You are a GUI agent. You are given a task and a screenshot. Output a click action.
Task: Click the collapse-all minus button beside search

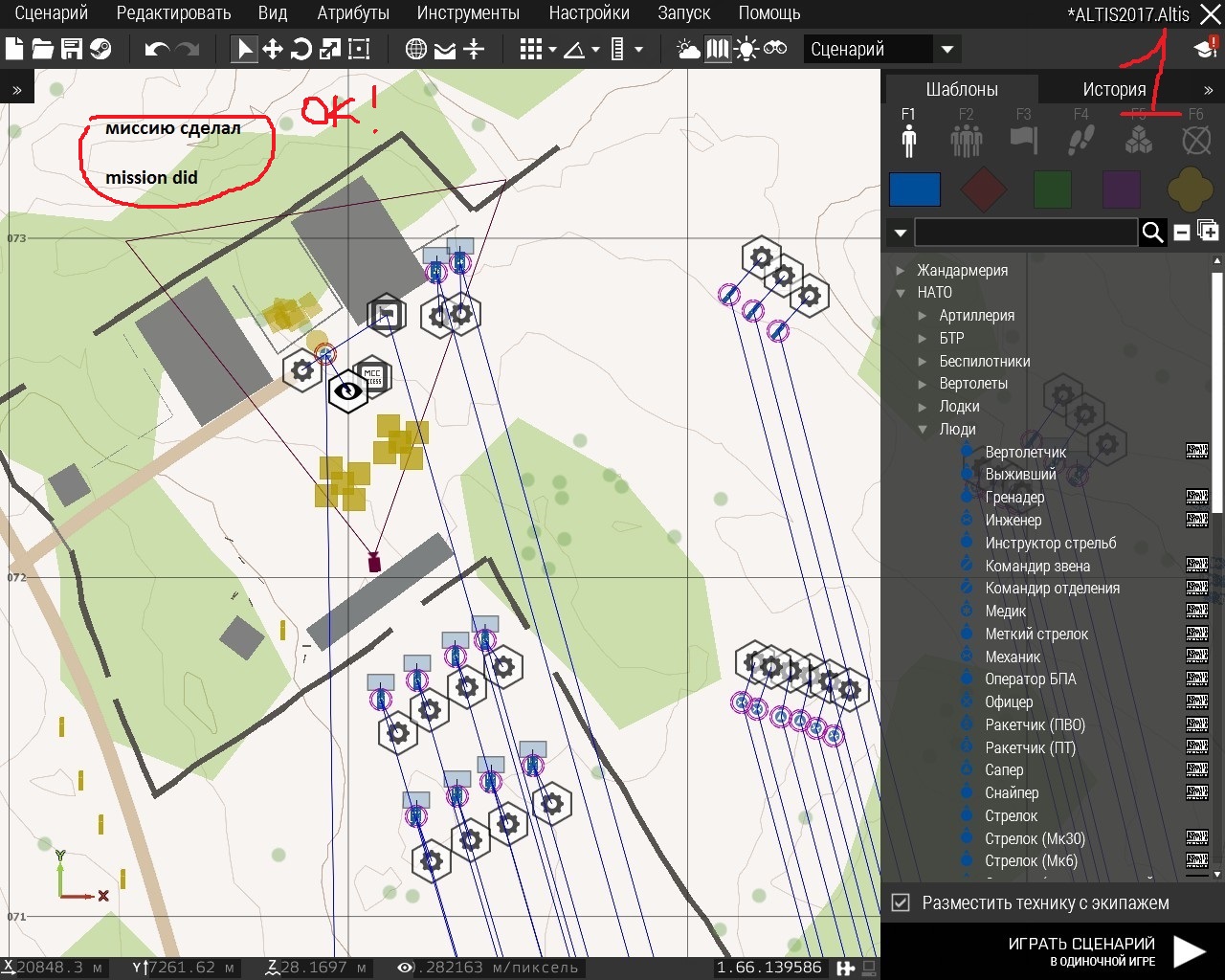pyautogui.click(x=1182, y=232)
